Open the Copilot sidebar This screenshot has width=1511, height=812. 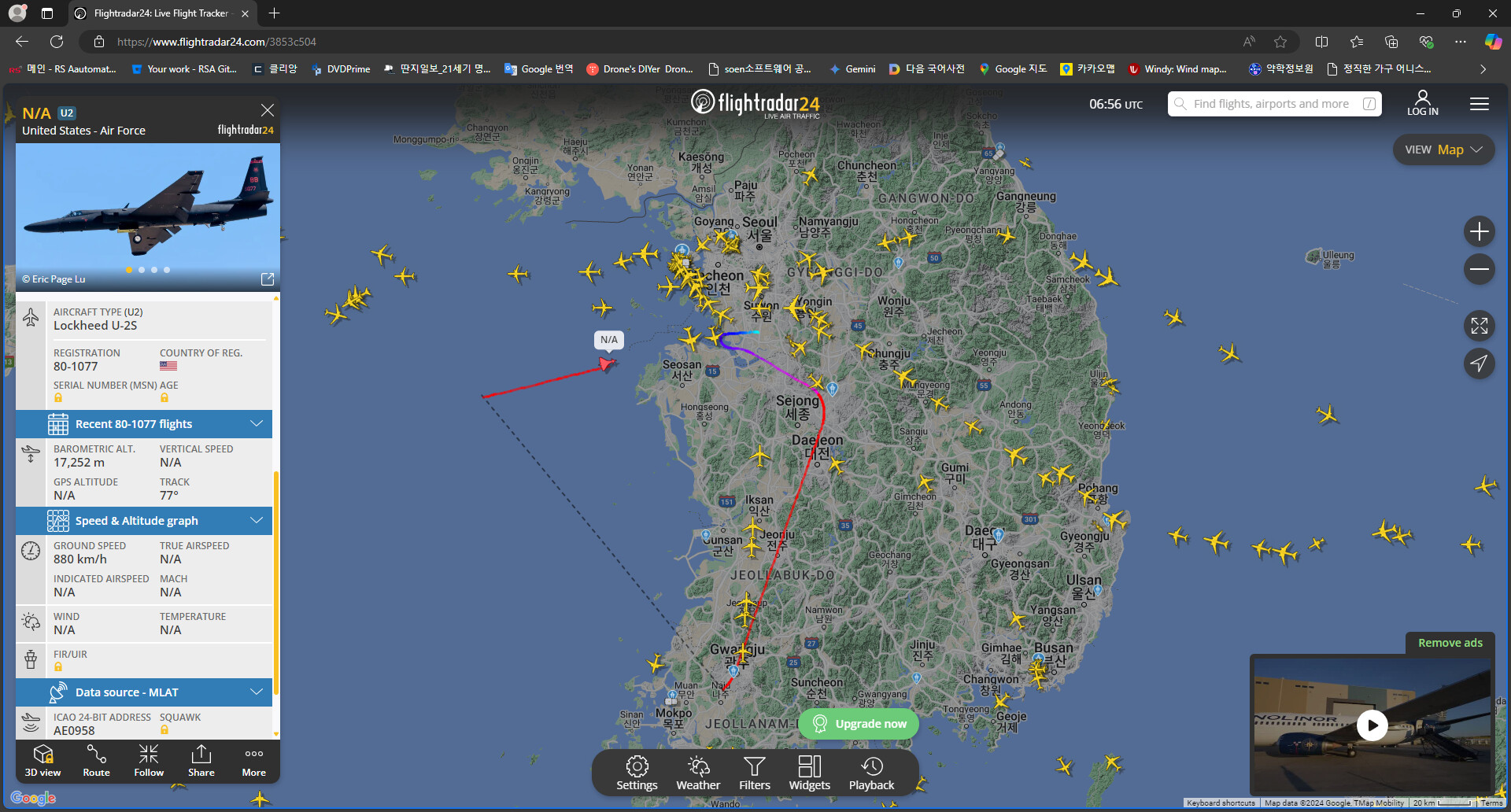[x=1493, y=42]
